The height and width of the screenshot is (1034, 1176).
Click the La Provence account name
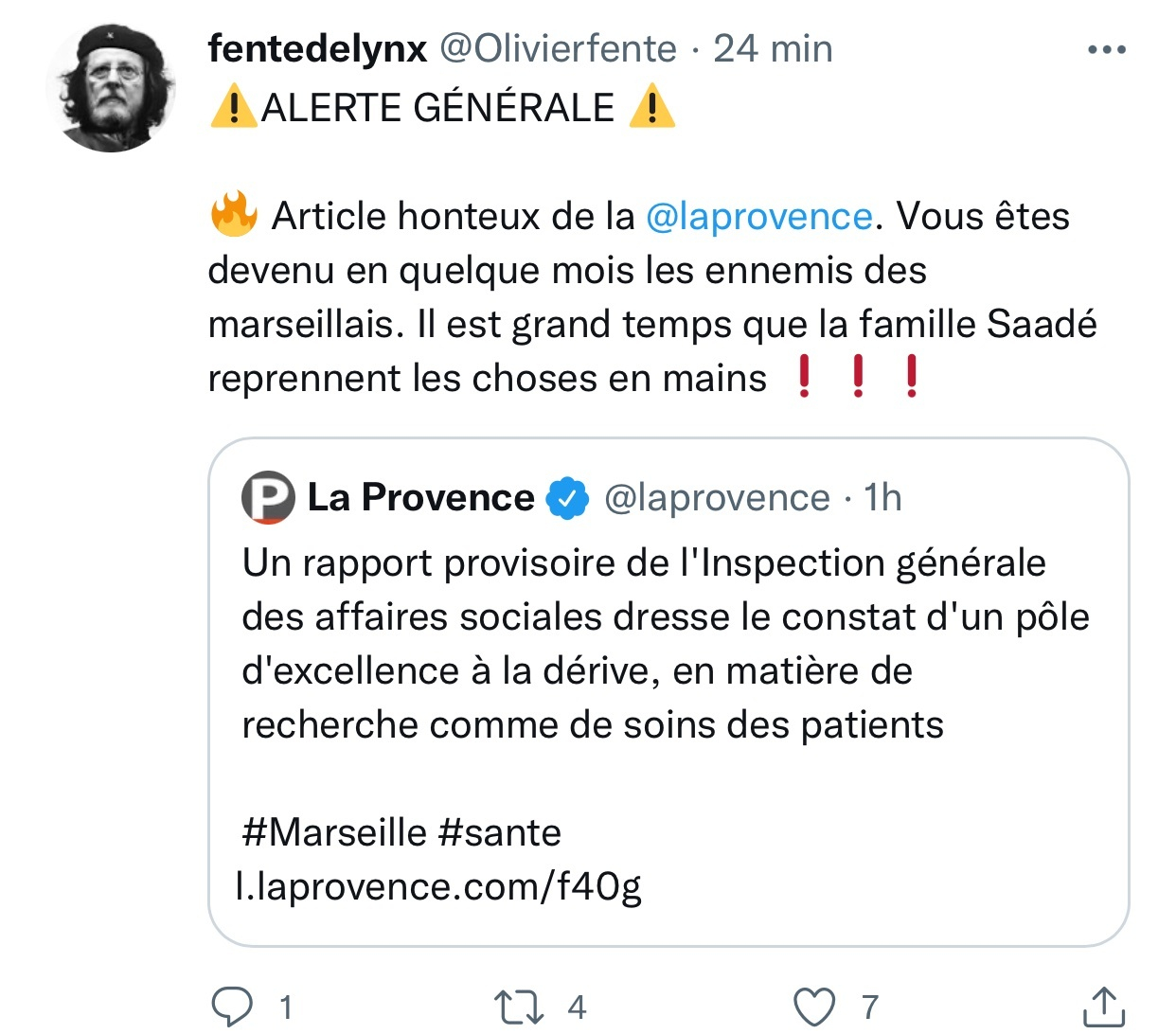click(421, 498)
